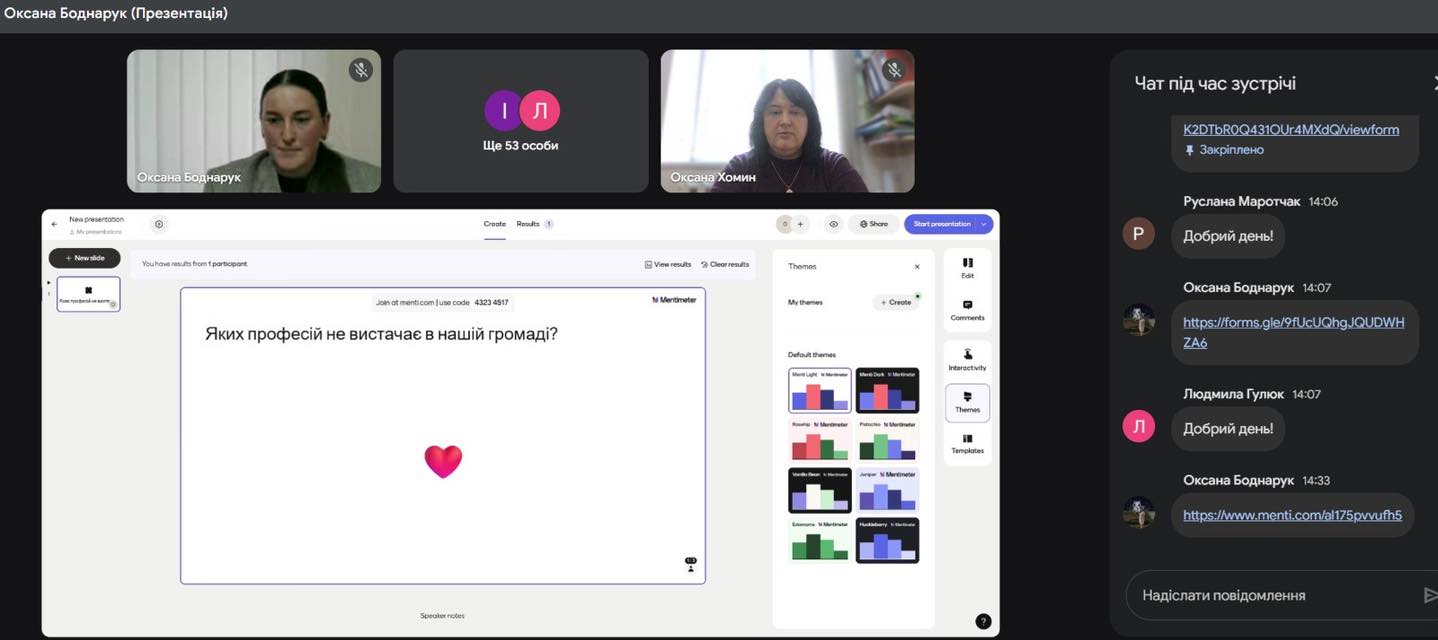The width and height of the screenshot is (1438, 640).
Task: Open the Comments panel icon
Action: point(967,309)
